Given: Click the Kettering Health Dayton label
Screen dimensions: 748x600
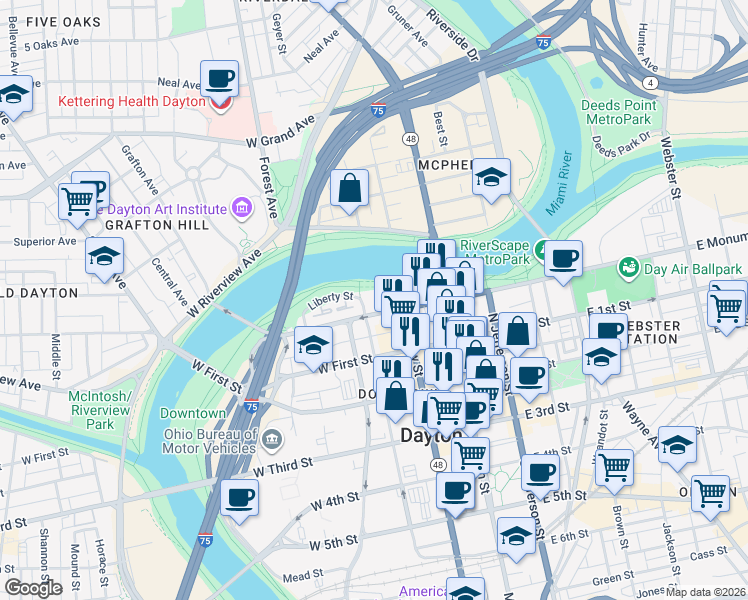Looking at the screenshot, I should [x=132, y=102].
